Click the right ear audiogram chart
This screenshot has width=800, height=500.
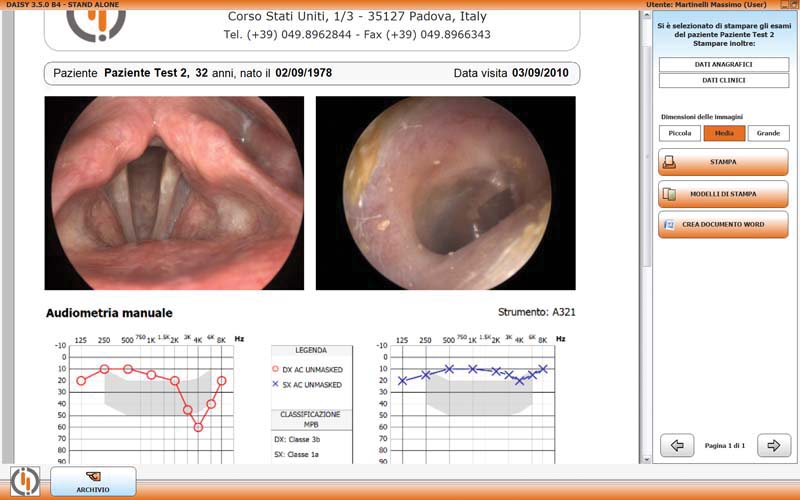point(138,400)
